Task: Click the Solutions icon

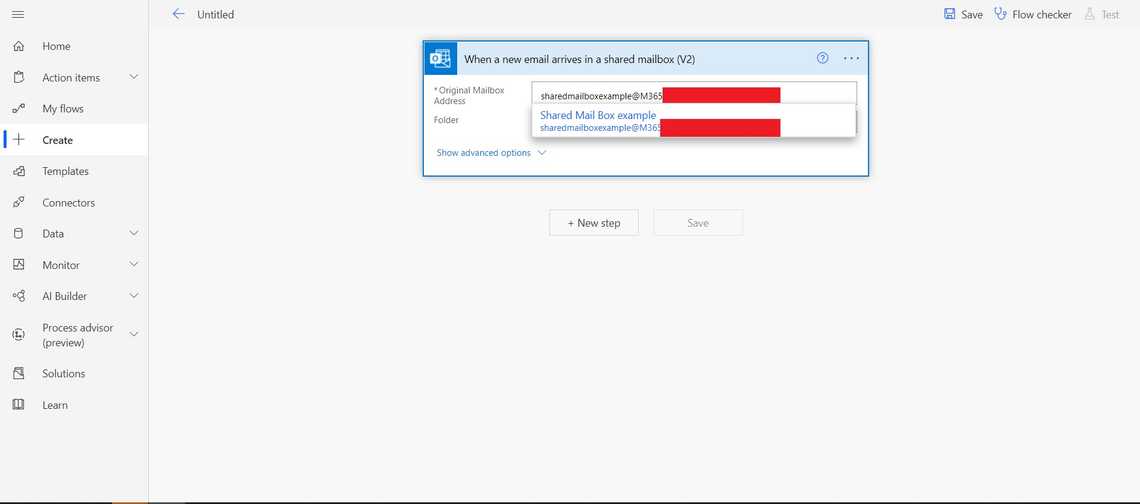Action: 19,373
